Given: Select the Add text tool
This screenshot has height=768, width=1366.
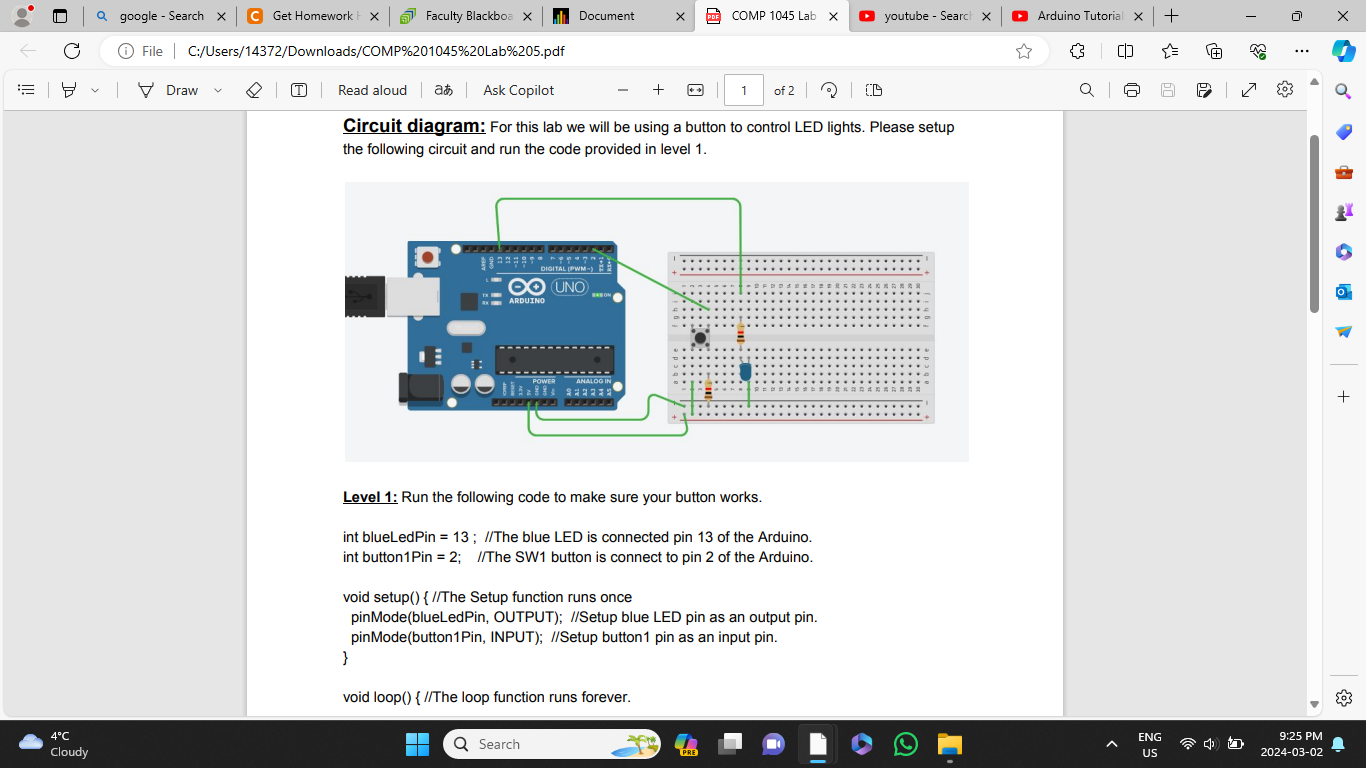Looking at the screenshot, I should tap(298, 90).
